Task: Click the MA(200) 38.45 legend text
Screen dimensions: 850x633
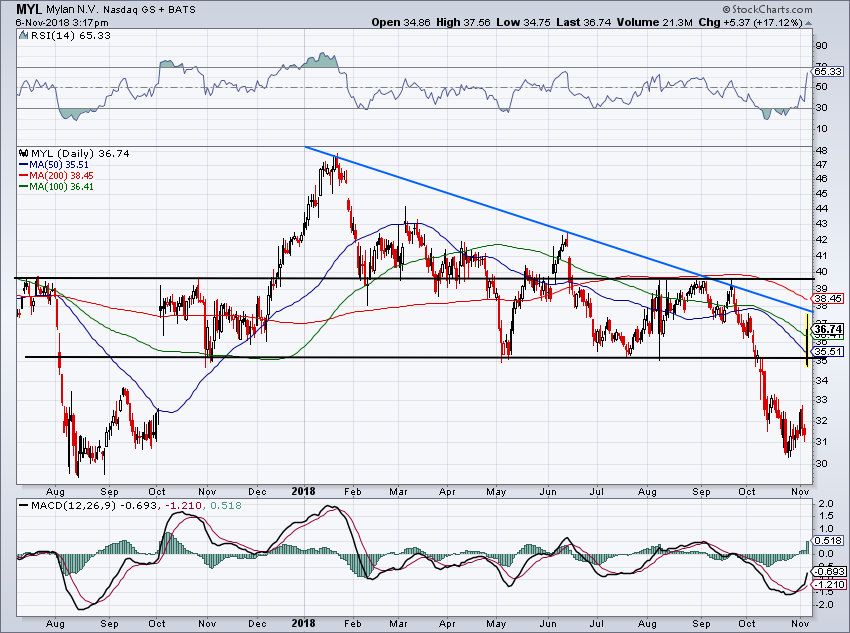Action: point(61,176)
